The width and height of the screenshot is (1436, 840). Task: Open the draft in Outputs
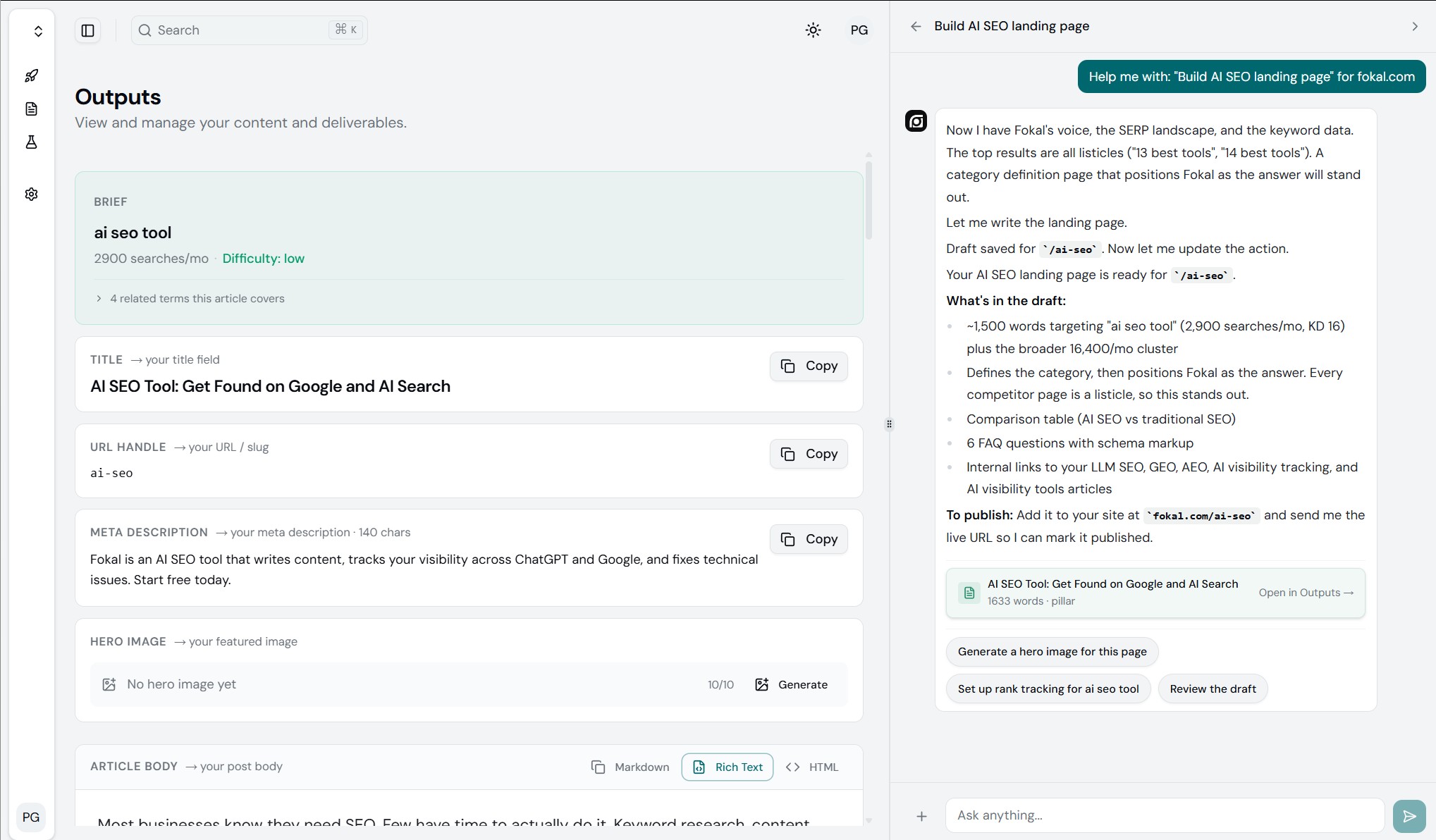pyautogui.click(x=1306, y=593)
